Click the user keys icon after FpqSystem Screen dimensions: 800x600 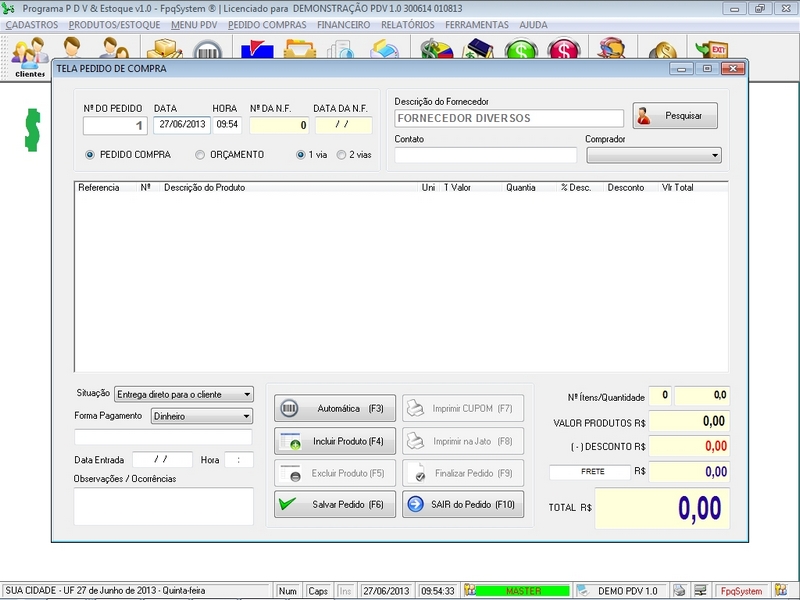[x=780, y=590]
